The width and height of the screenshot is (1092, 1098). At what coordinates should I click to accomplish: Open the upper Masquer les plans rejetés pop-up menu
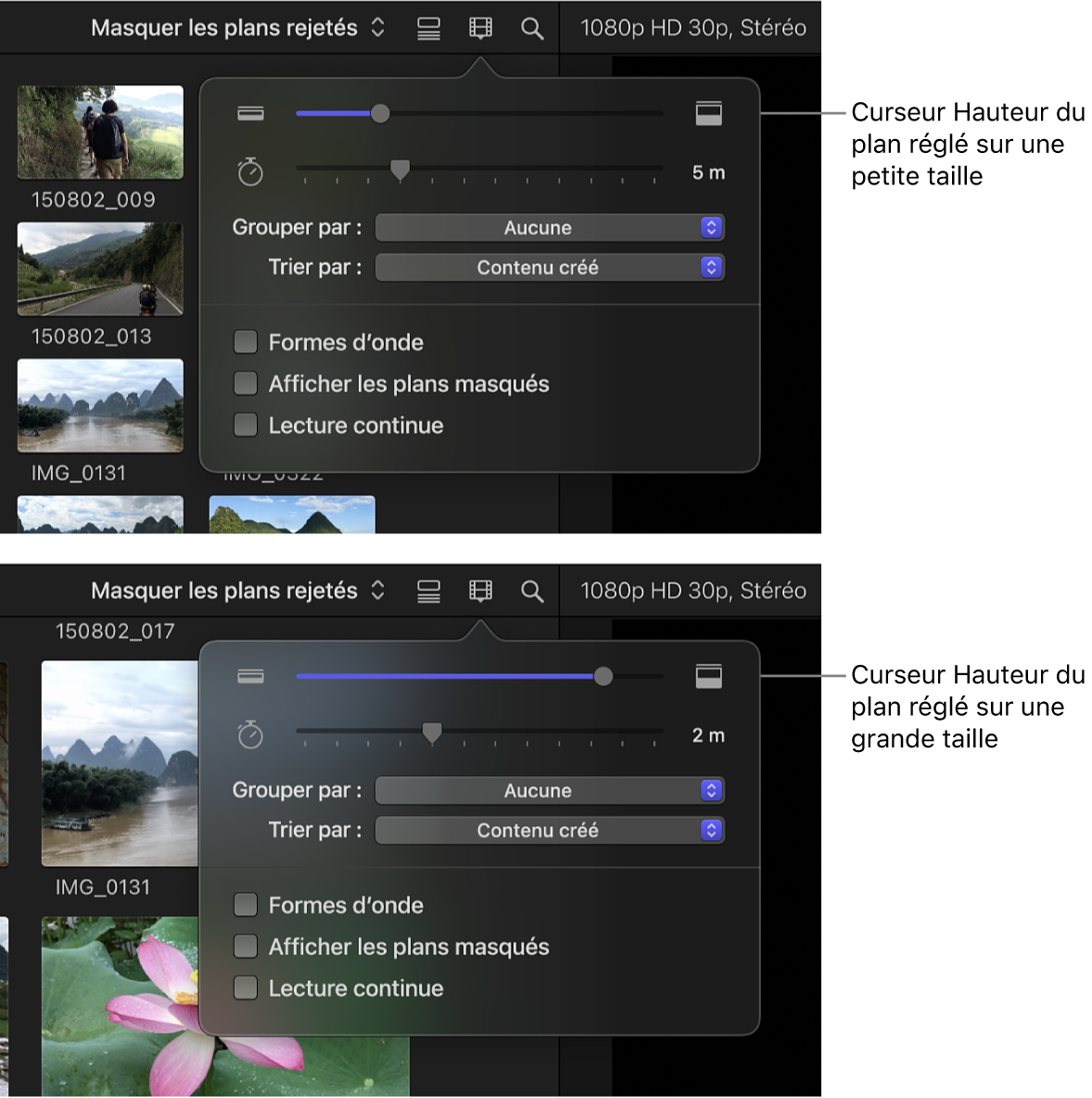click(x=237, y=29)
